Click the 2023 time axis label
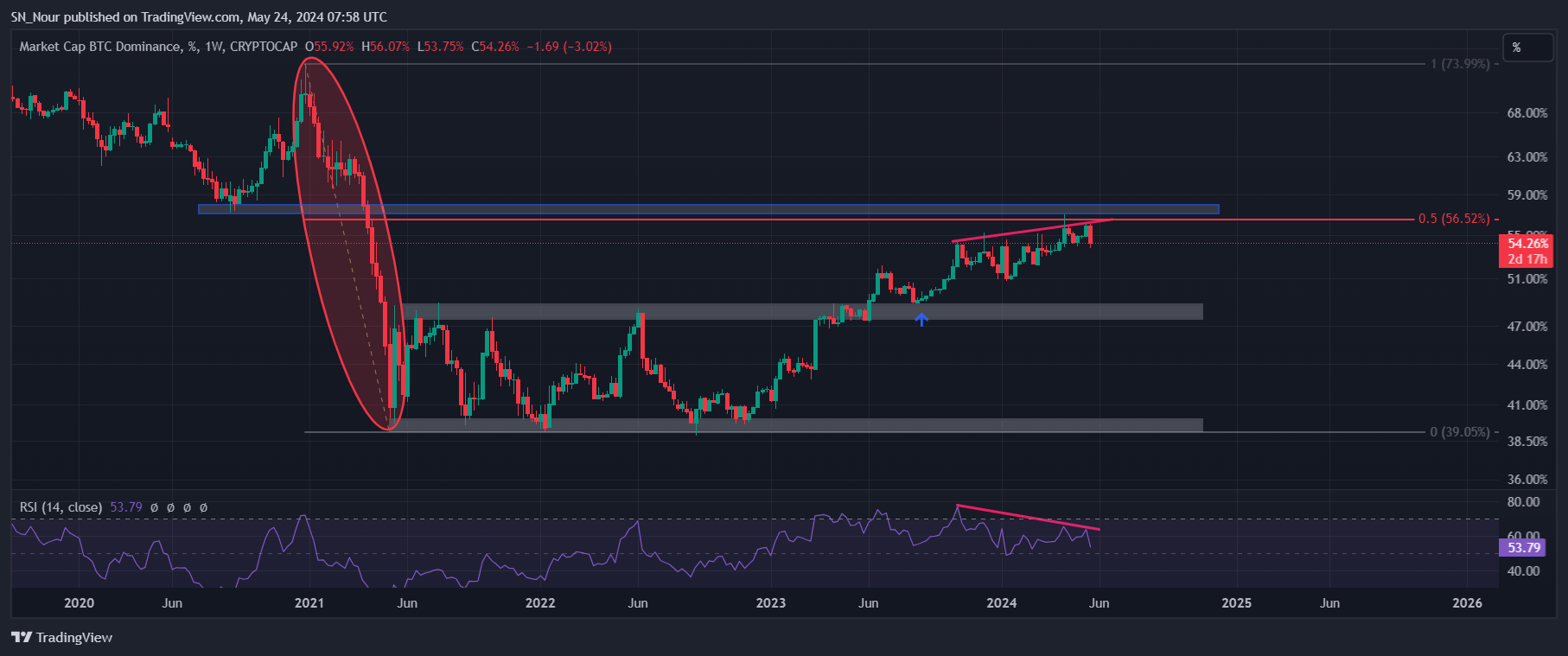The image size is (1568, 656). tap(771, 603)
